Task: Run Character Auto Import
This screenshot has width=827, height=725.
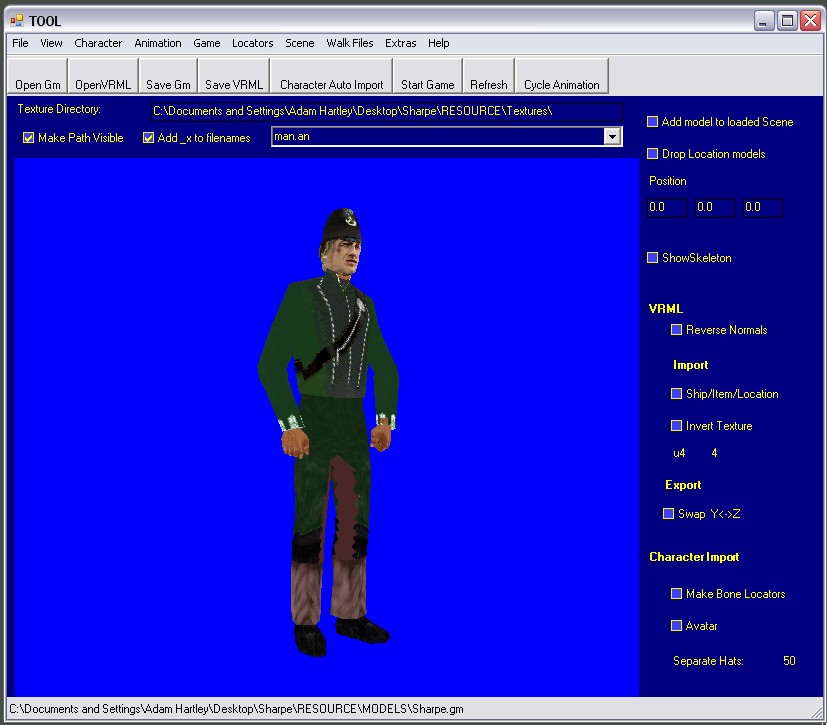Action: click(x=331, y=76)
